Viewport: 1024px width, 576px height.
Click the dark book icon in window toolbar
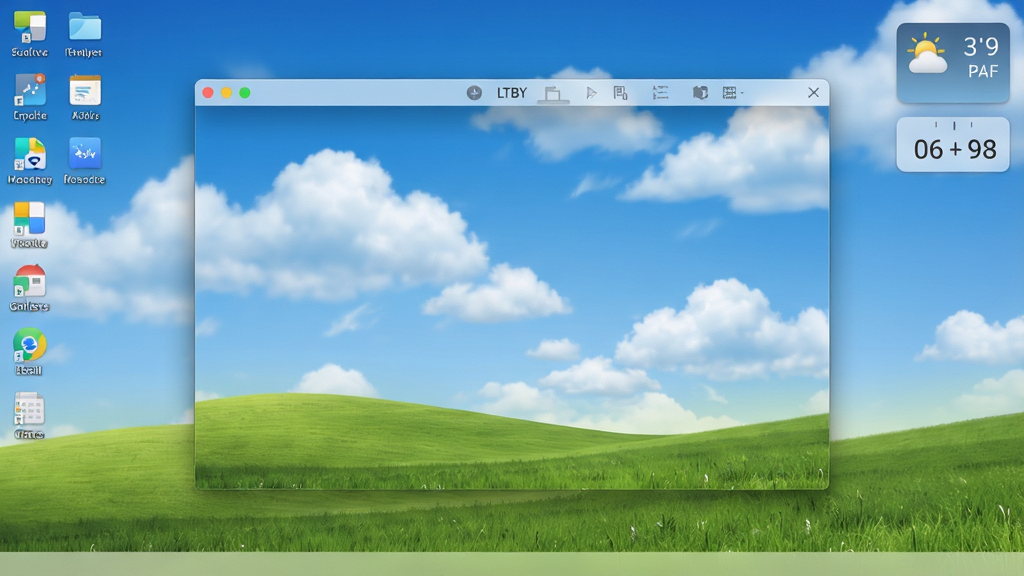pos(700,93)
